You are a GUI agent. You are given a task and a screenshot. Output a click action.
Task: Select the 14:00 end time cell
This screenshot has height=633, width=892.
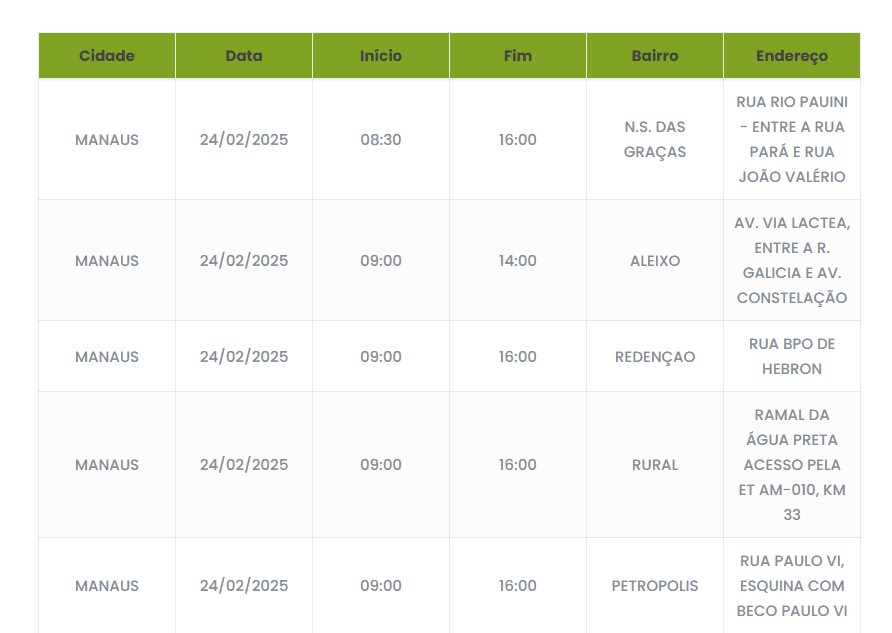(518, 261)
